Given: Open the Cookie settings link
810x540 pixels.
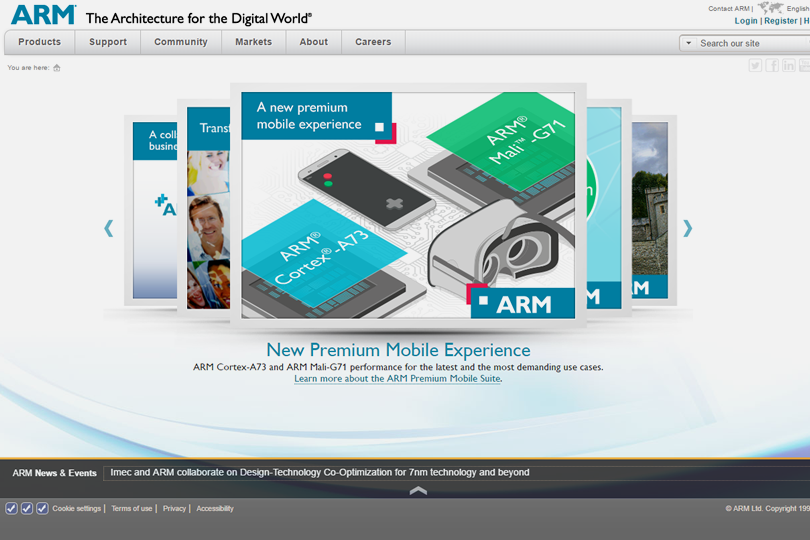Looking at the screenshot, I should 76,508.
